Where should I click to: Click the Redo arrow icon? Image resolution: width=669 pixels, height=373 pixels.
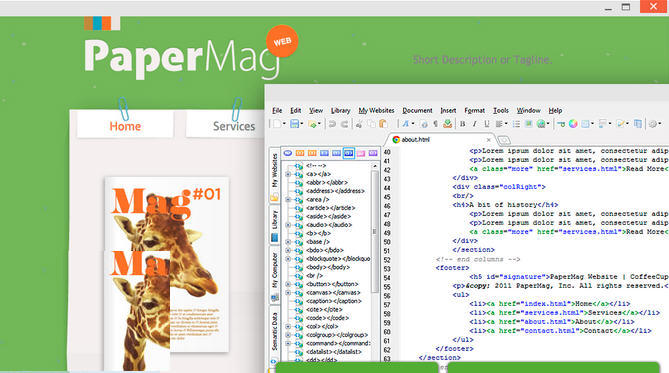(x=344, y=124)
